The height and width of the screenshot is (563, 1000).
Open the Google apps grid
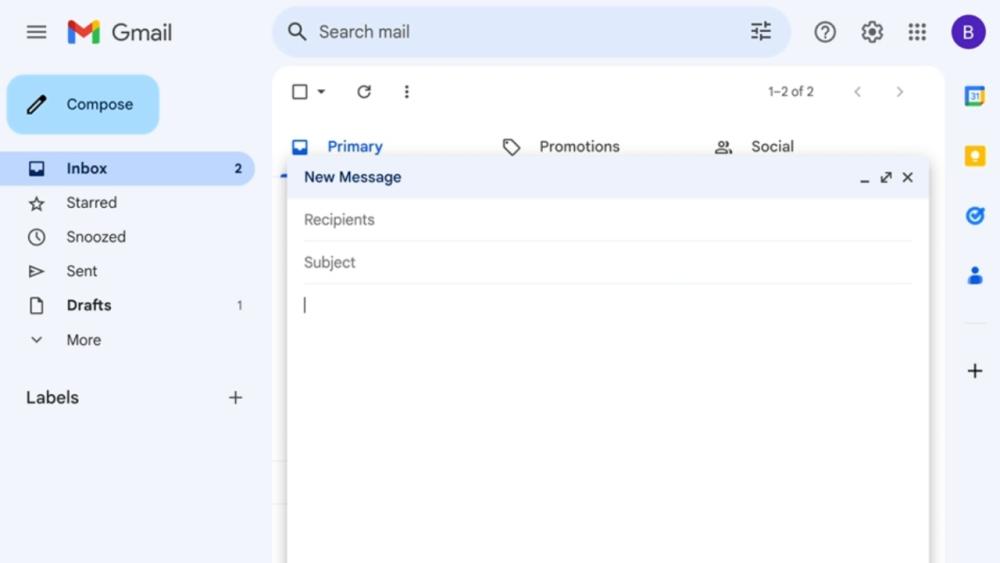[917, 32]
